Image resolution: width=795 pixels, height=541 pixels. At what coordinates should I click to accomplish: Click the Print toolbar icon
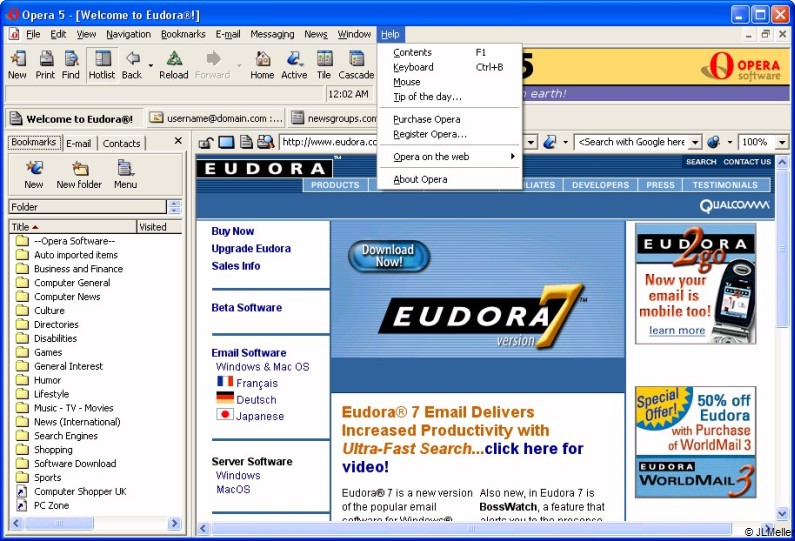tap(46, 65)
